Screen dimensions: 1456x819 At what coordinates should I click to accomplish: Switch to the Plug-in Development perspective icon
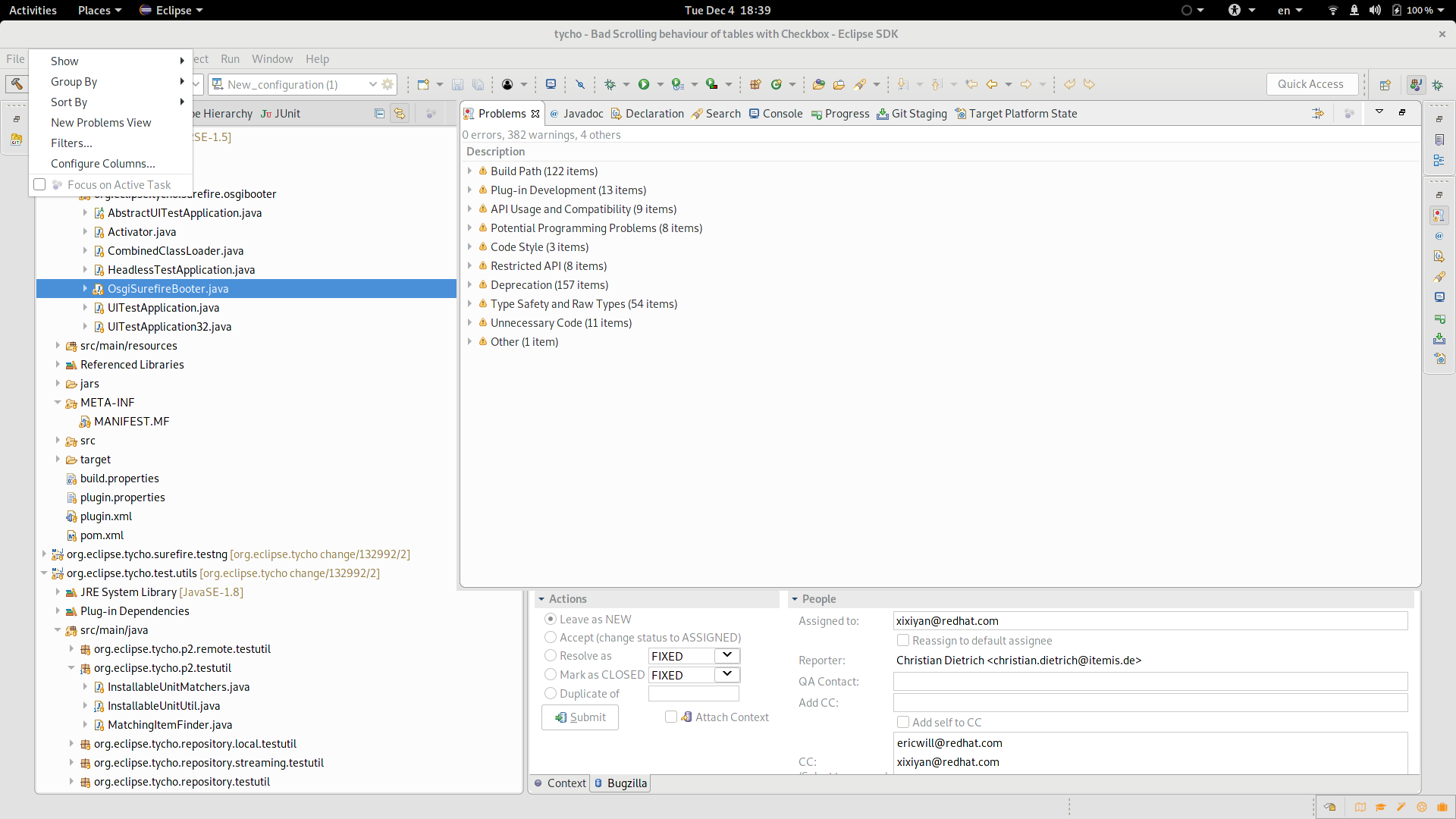[1416, 84]
